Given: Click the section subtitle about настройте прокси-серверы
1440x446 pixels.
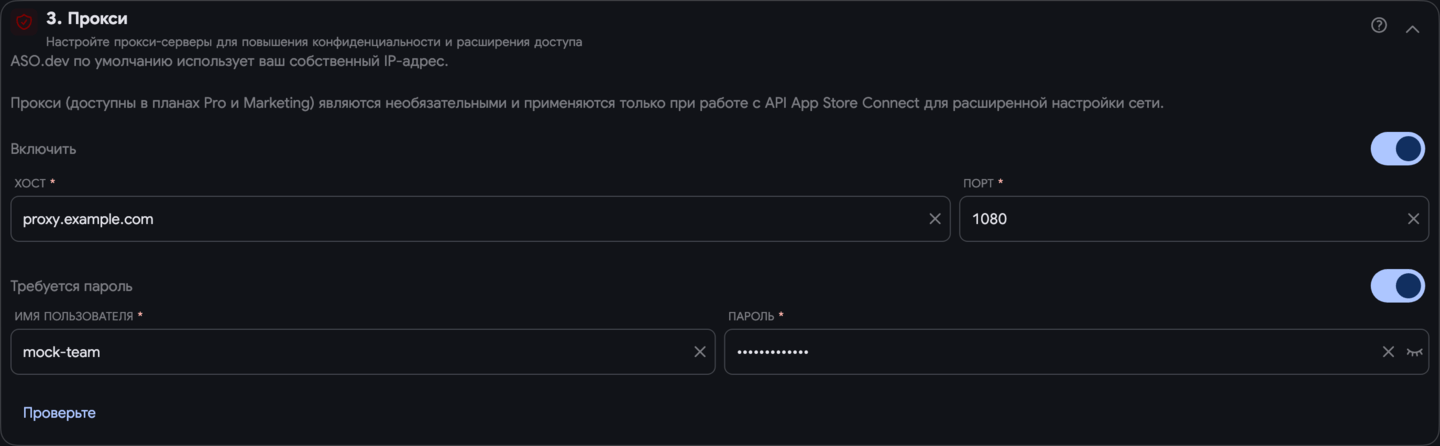Looking at the screenshot, I should (314, 42).
